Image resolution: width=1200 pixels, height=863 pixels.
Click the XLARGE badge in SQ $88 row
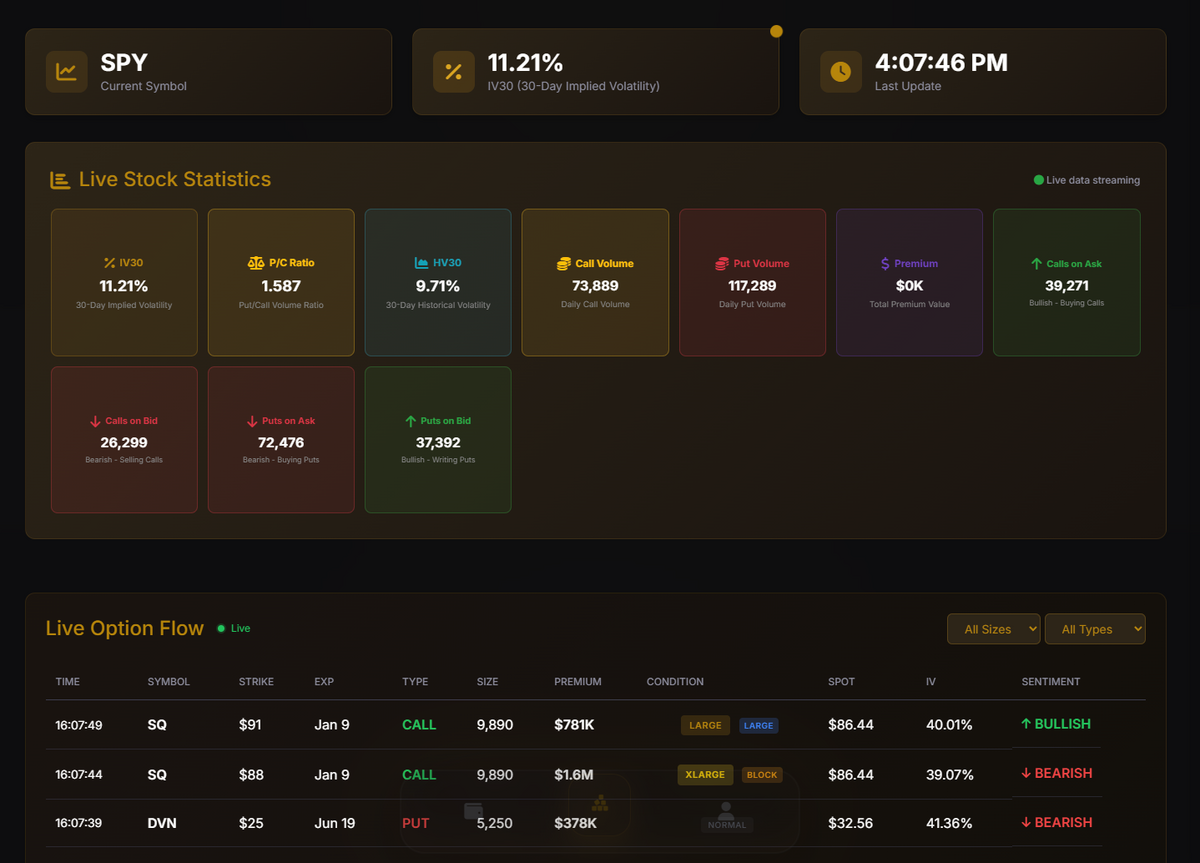[706, 774]
